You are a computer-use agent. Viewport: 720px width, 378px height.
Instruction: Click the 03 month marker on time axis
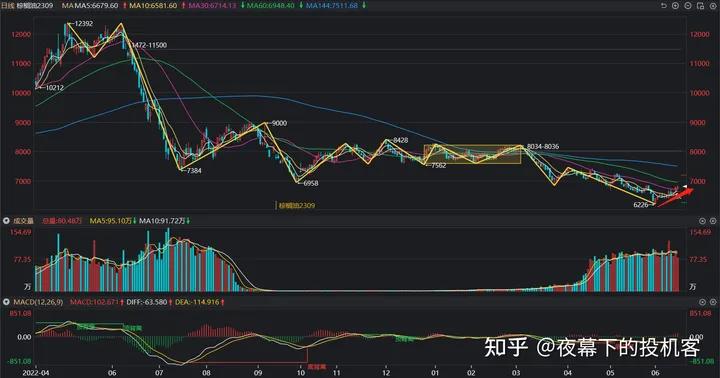[x=517, y=372]
